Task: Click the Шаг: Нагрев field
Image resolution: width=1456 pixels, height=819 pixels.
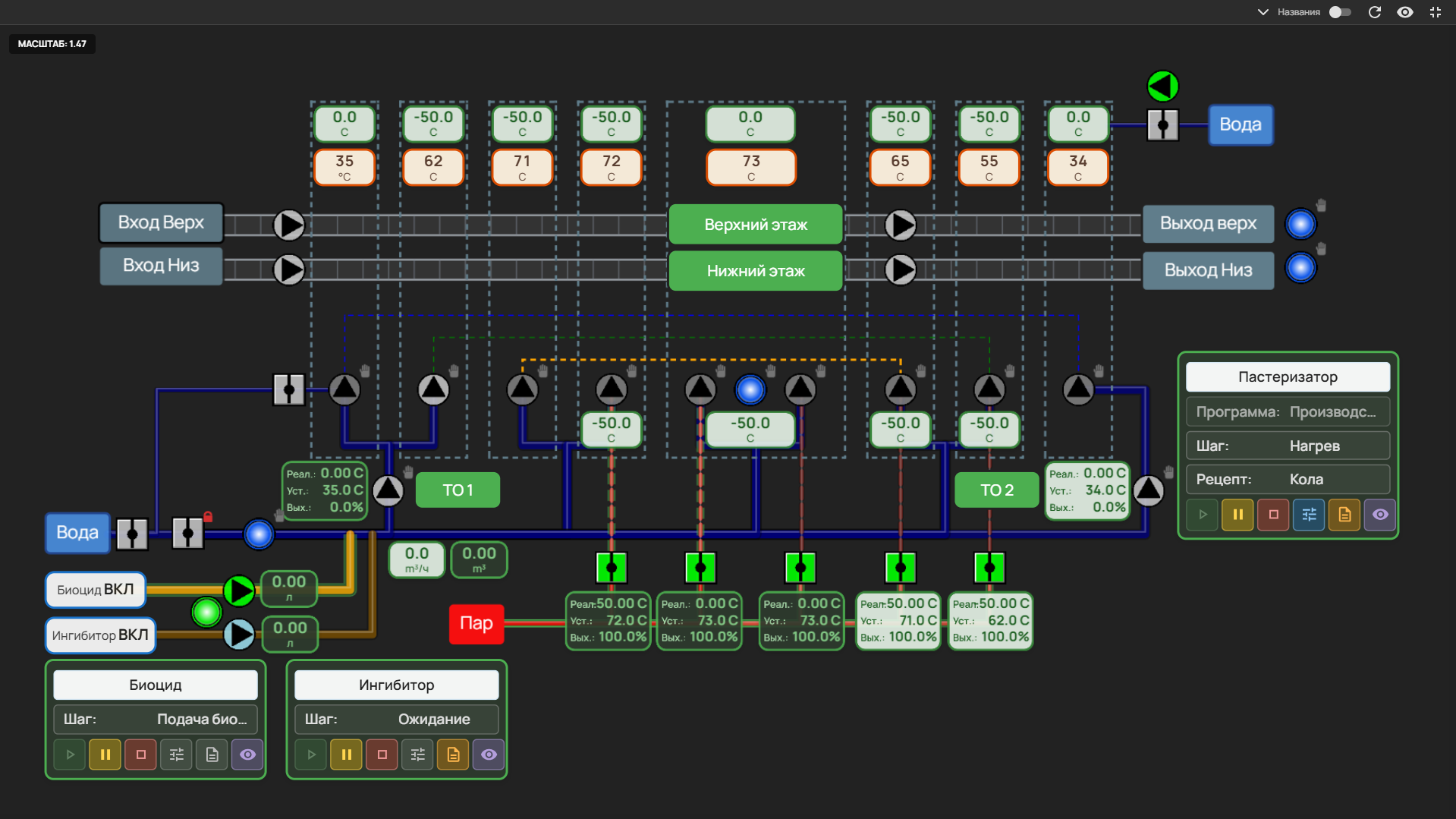Action: (1288, 446)
